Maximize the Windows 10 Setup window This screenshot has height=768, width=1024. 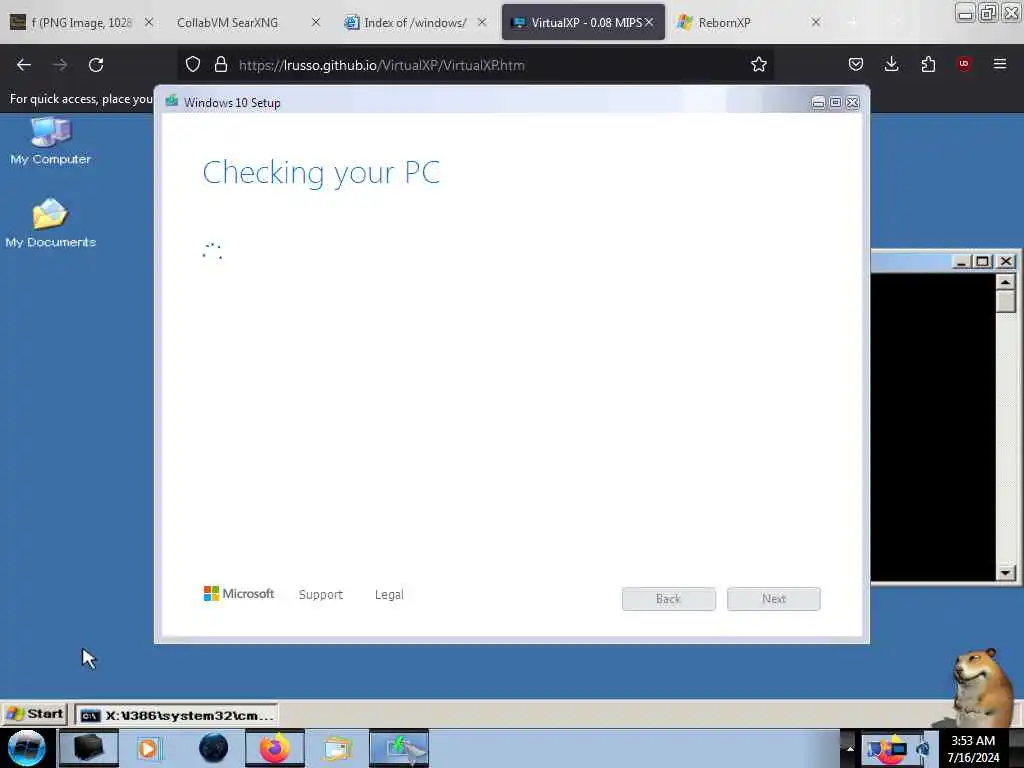(x=835, y=102)
